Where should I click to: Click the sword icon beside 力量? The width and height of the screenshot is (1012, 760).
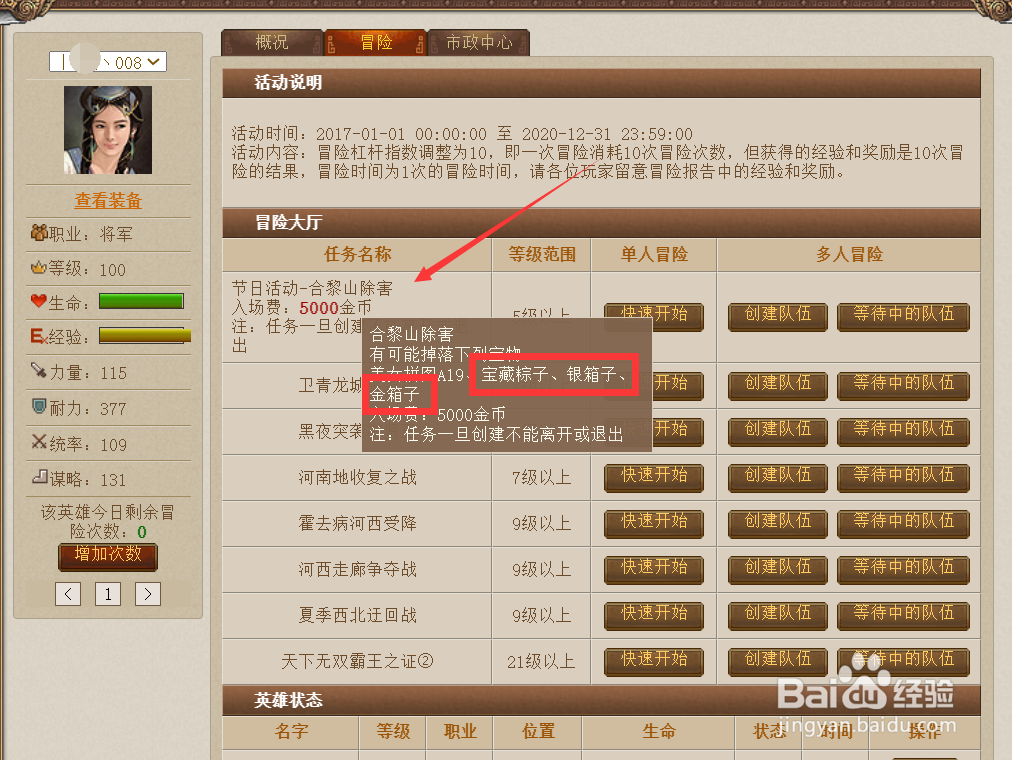(x=39, y=370)
